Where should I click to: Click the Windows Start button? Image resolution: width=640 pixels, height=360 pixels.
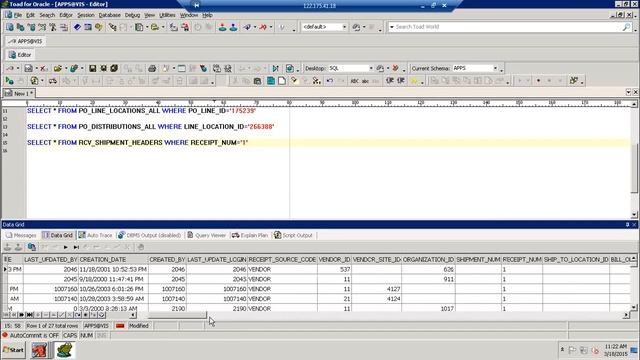tap(13, 350)
